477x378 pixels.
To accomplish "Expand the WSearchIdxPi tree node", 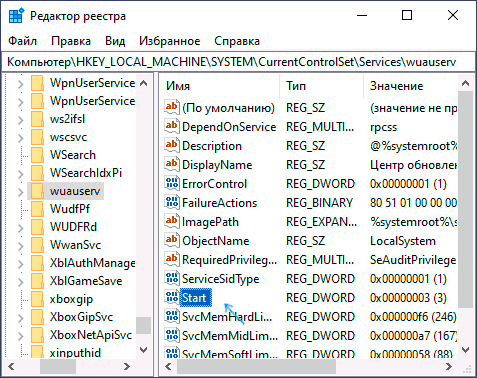I will (x=21, y=174).
